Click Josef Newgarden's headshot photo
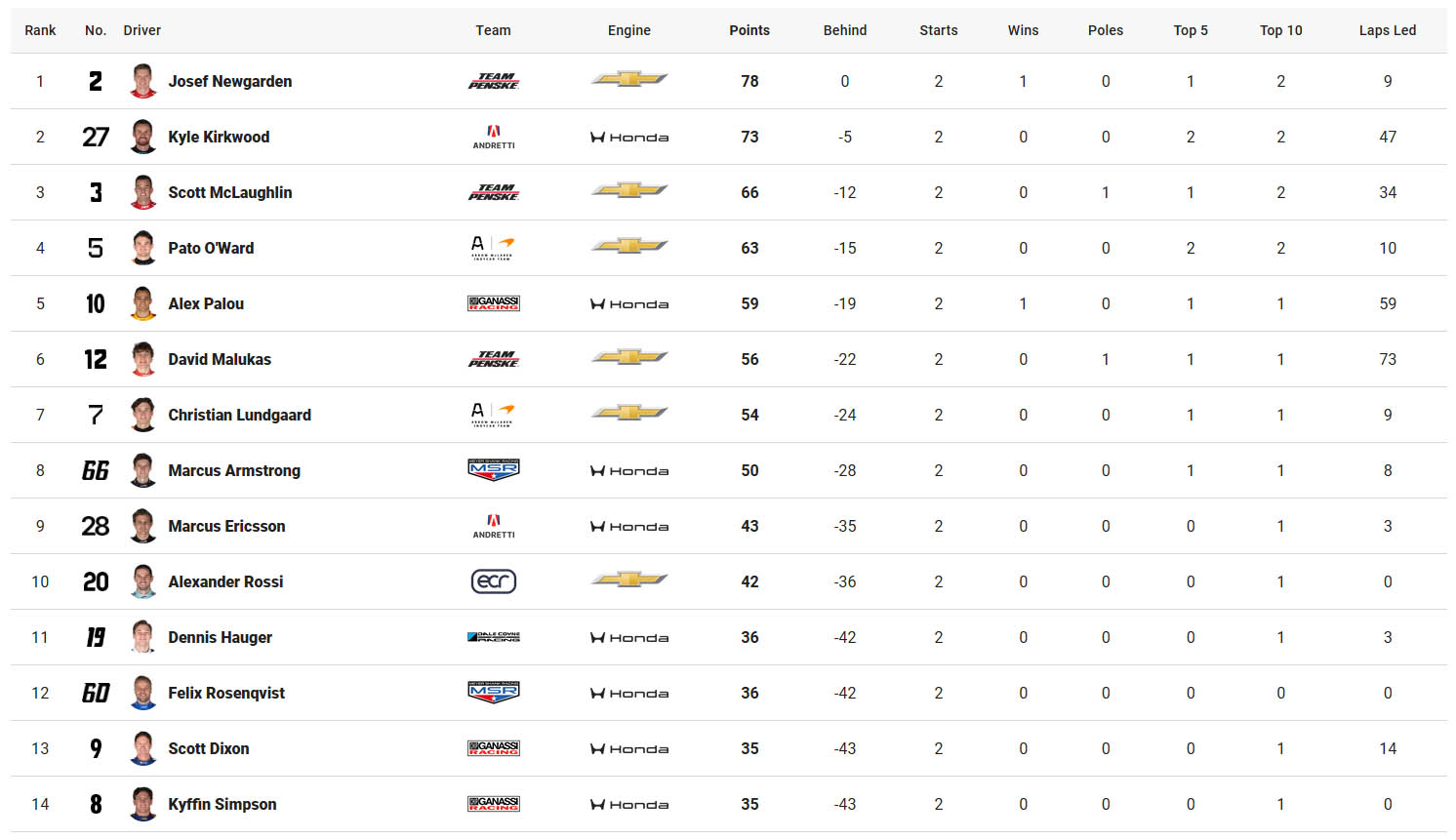 143,81
